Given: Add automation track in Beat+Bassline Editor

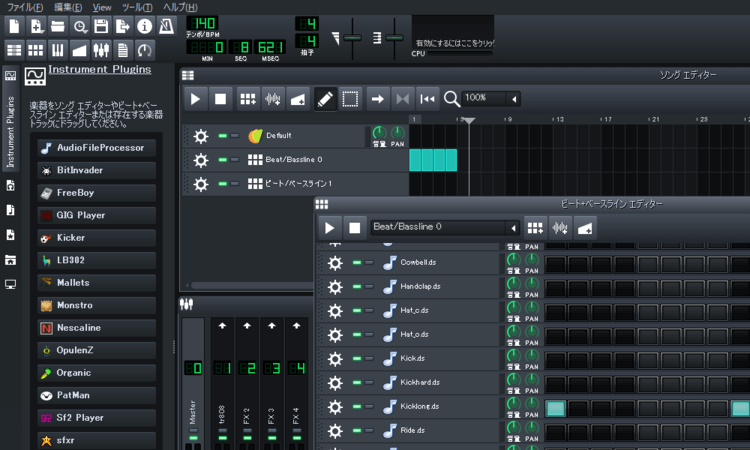Looking at the screenshot, I should pos(585,228).
